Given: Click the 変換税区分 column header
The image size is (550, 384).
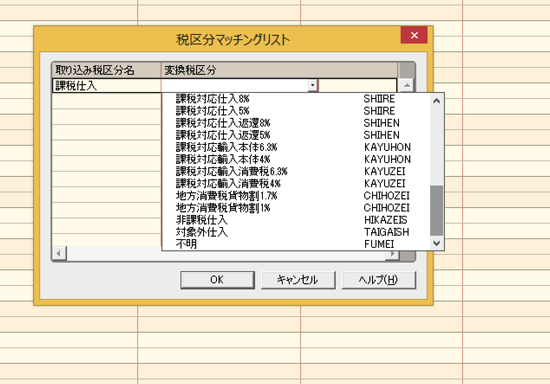Looking at the screenshot, I should pos(279,70).
